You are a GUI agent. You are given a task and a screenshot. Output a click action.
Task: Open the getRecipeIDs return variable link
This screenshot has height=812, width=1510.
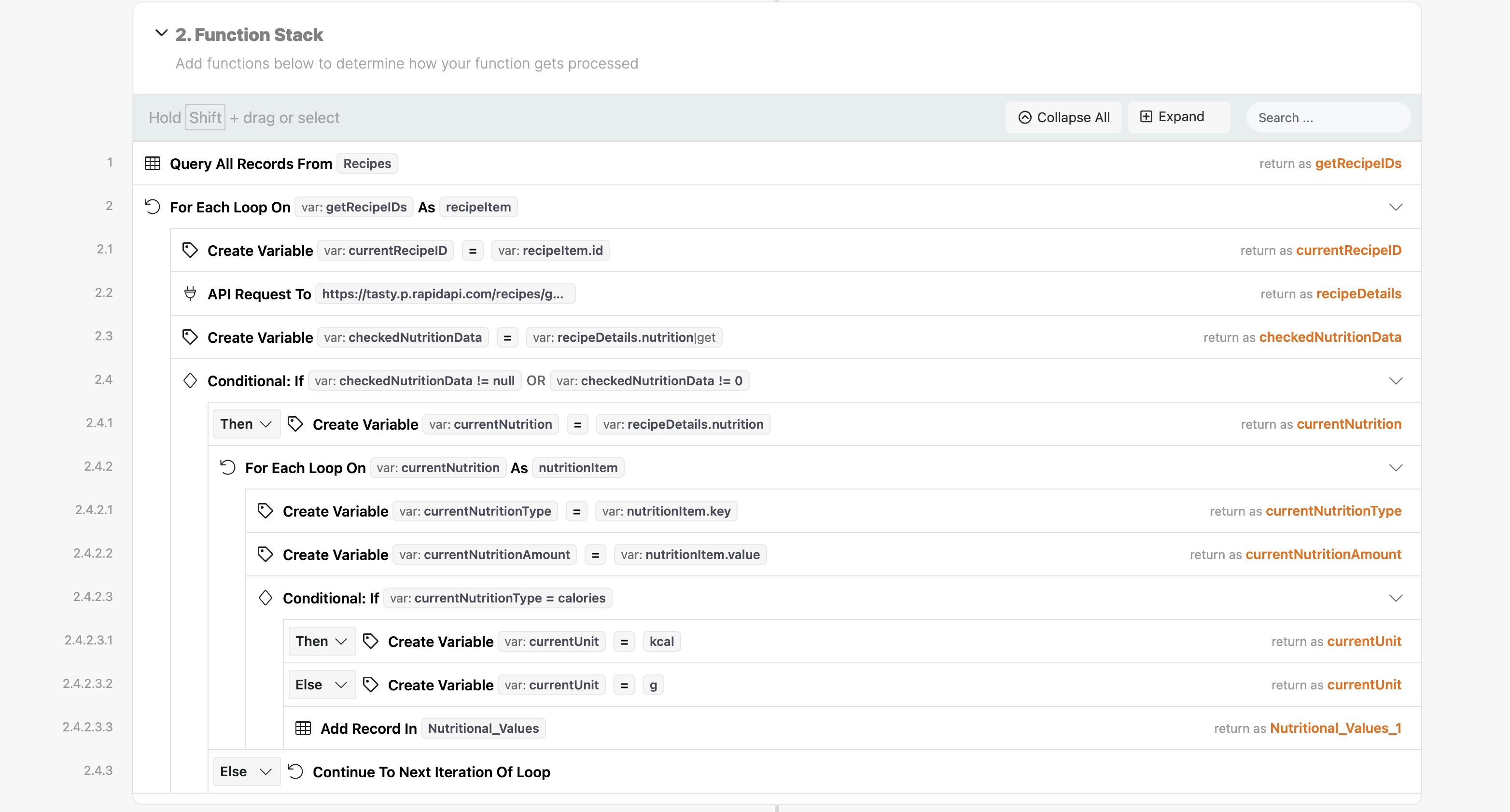pyautogui.click(x=1357, y=164)
